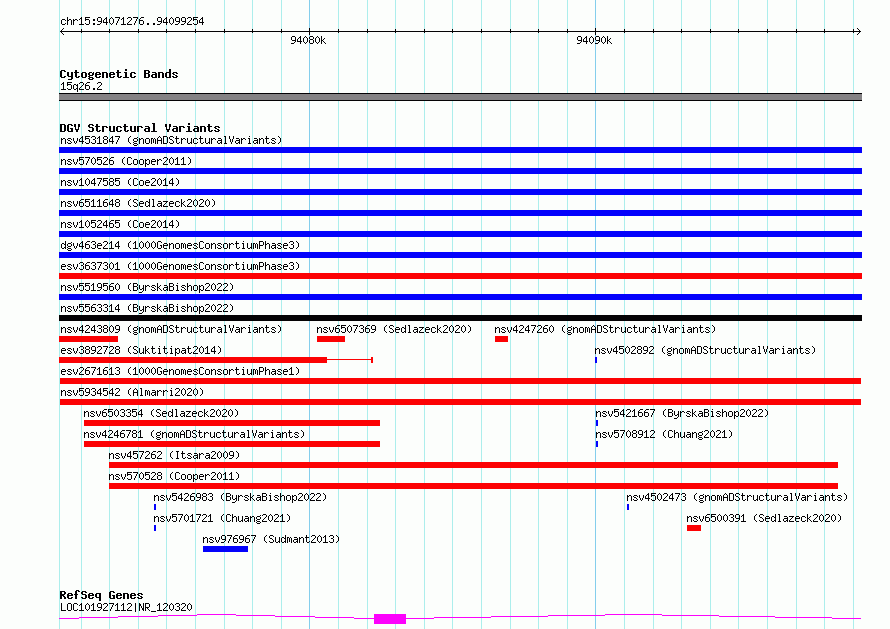890x629 pixels.
Task: Click the RefSeq Genes track title
Action: [x=101, y=595]
